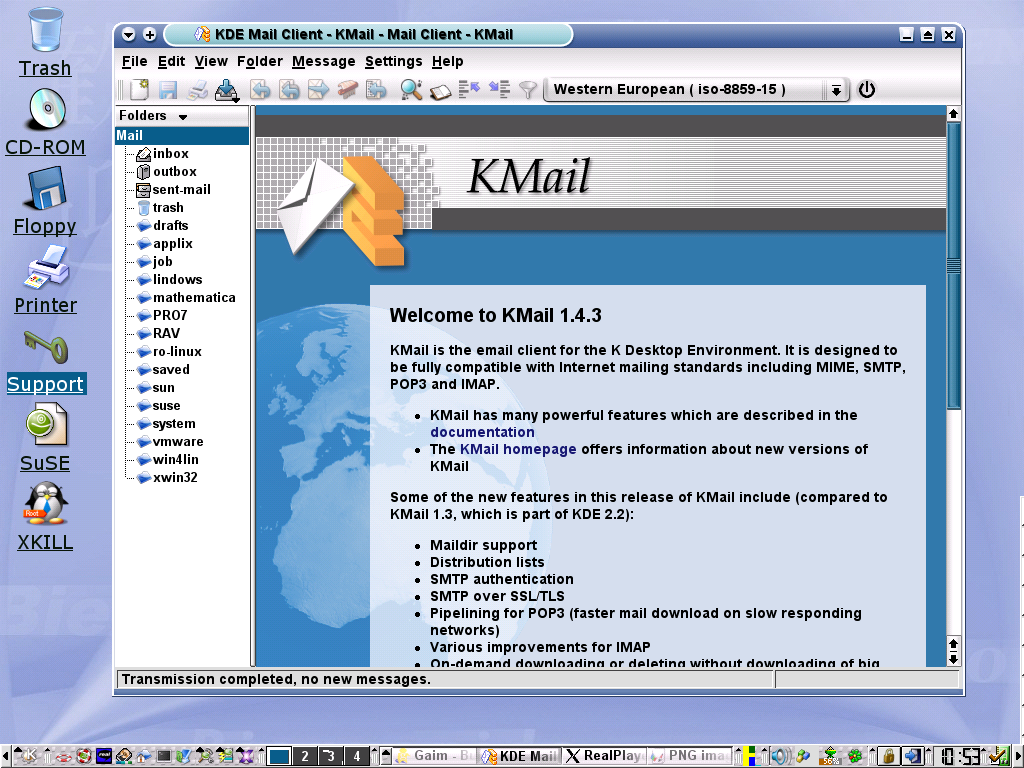The image size is (1024, 768).
Task: Open the Folder menu
Action: [259, 61]
